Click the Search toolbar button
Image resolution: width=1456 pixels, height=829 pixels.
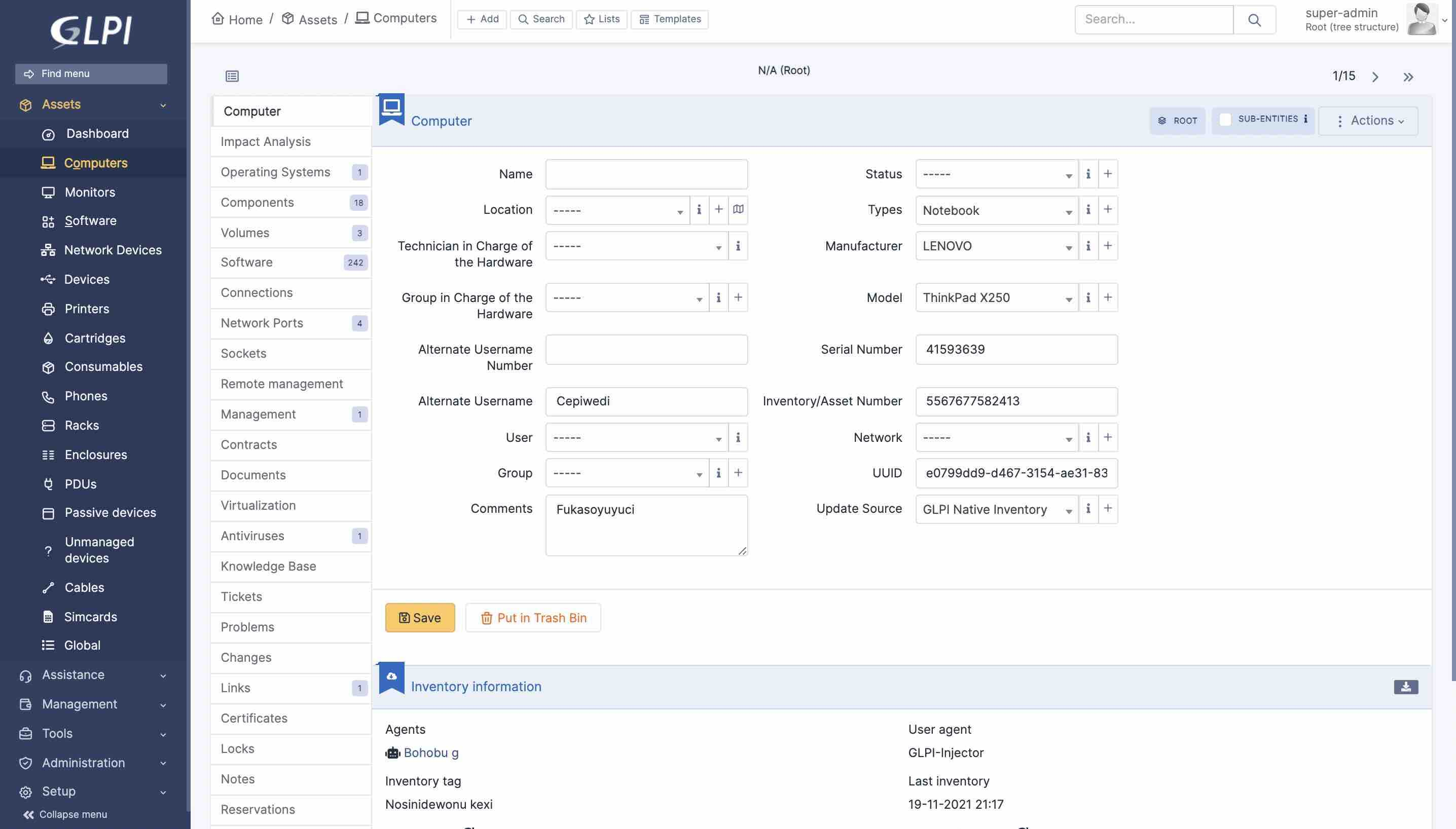[x=541, y=19]
